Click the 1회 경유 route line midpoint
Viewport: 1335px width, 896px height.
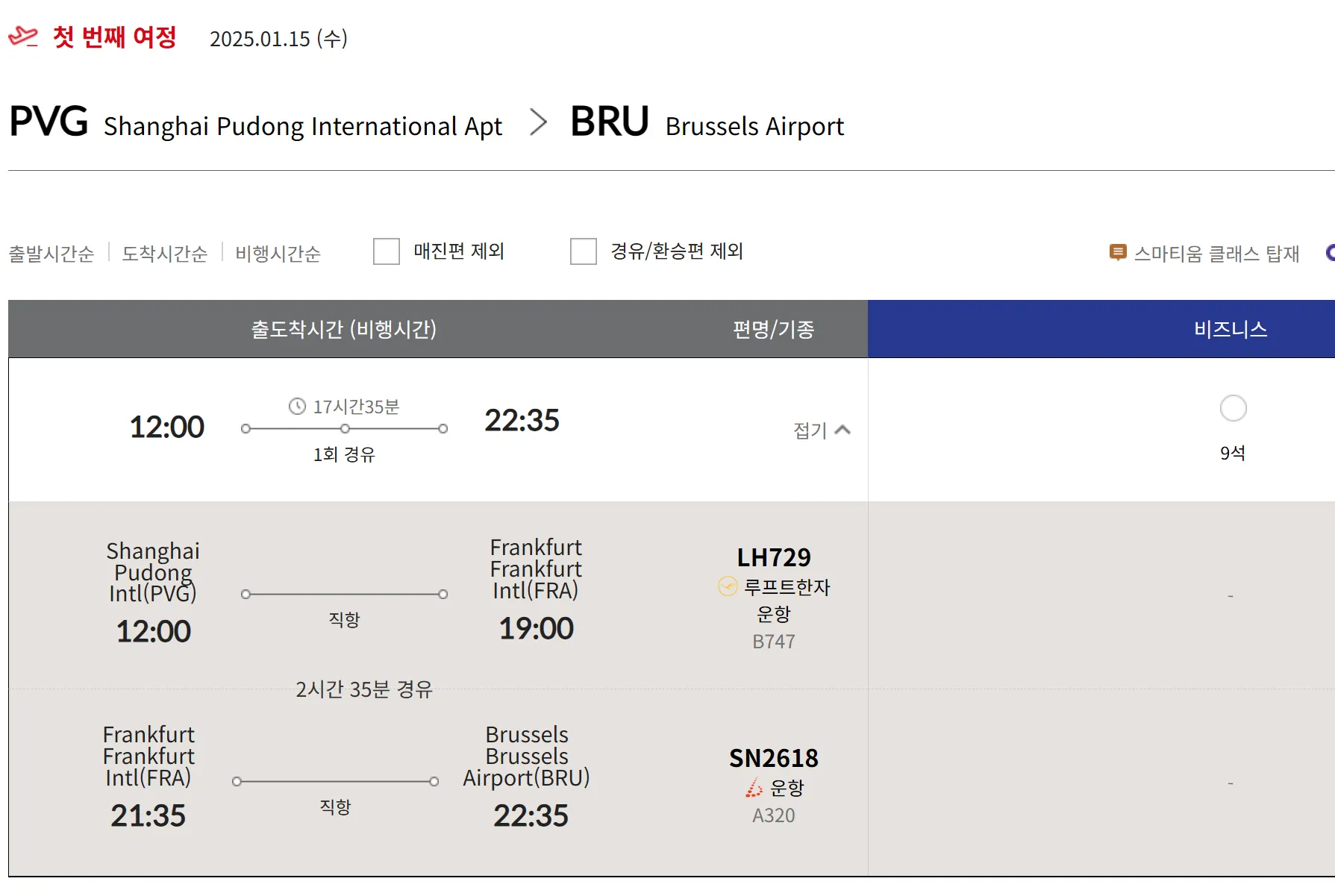(x=345, y=429)
